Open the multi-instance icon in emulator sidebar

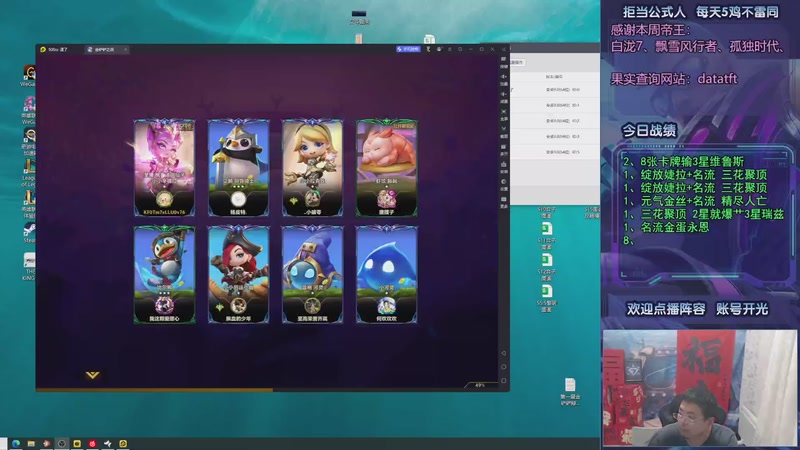(504, 148)
